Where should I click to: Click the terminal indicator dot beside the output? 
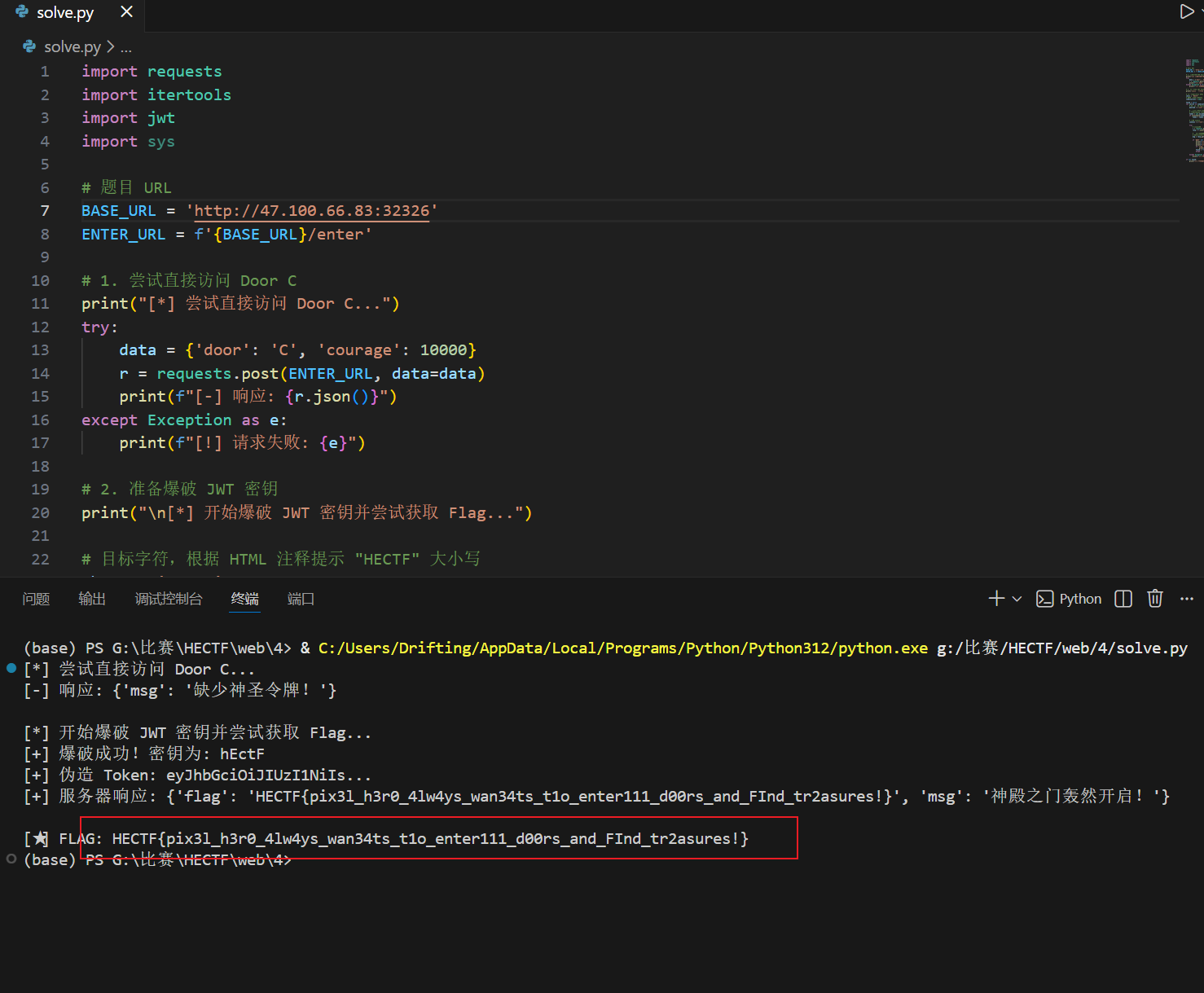(x=11, y=668)
